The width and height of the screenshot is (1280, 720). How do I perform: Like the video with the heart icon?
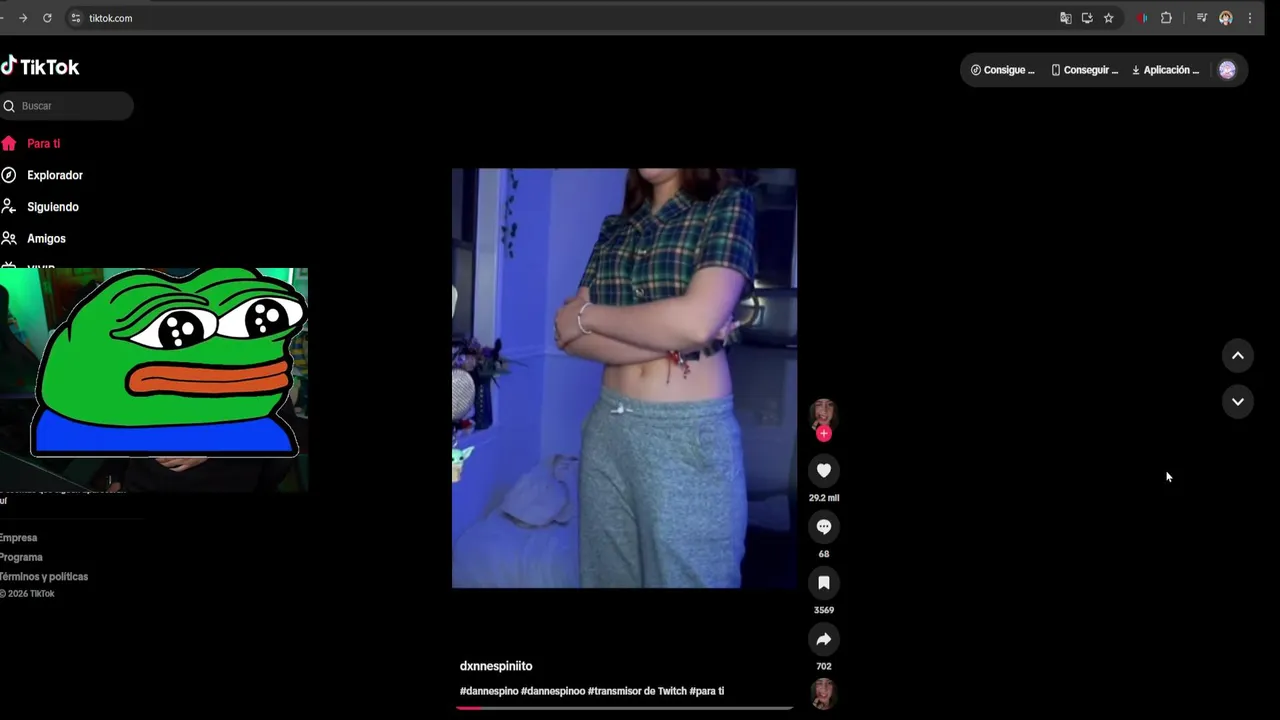(824, 471)
